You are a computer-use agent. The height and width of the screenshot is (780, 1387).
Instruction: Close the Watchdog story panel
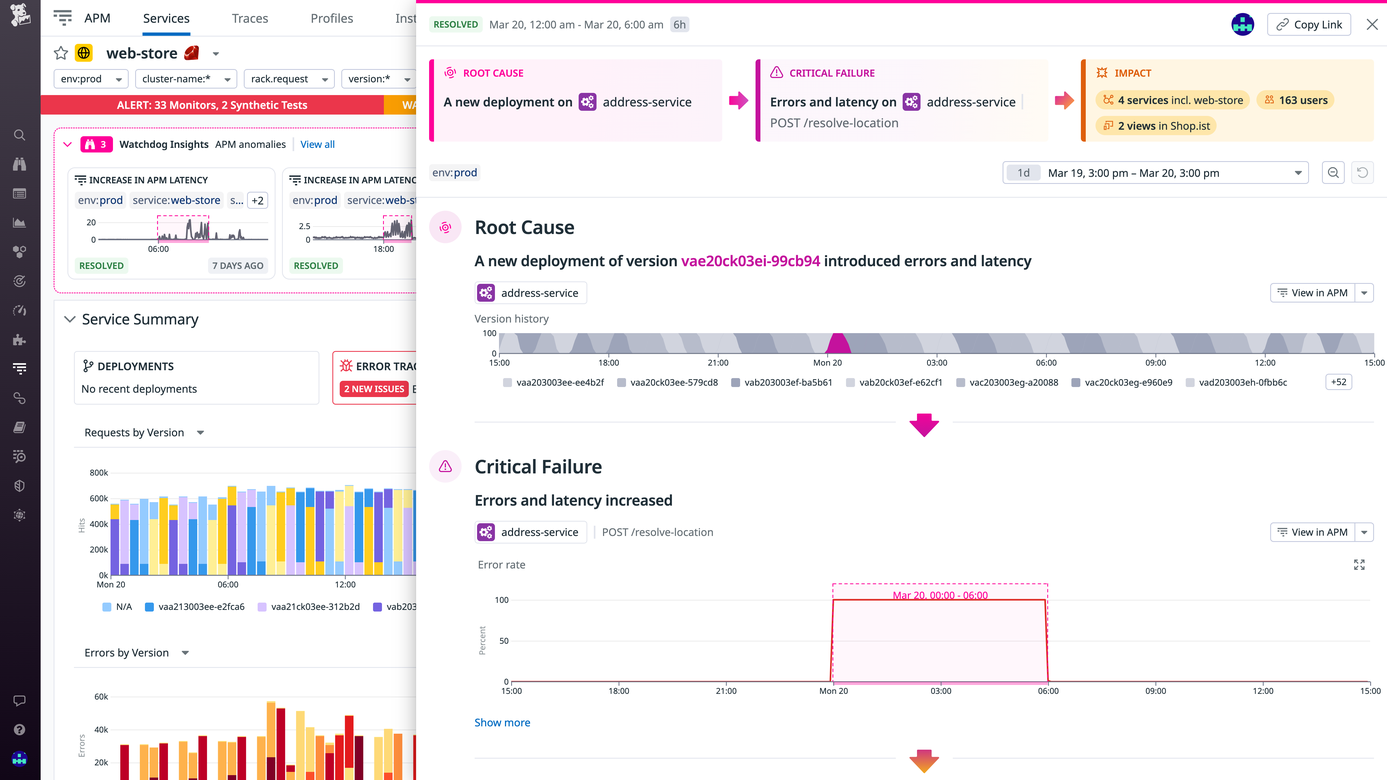1372,25
